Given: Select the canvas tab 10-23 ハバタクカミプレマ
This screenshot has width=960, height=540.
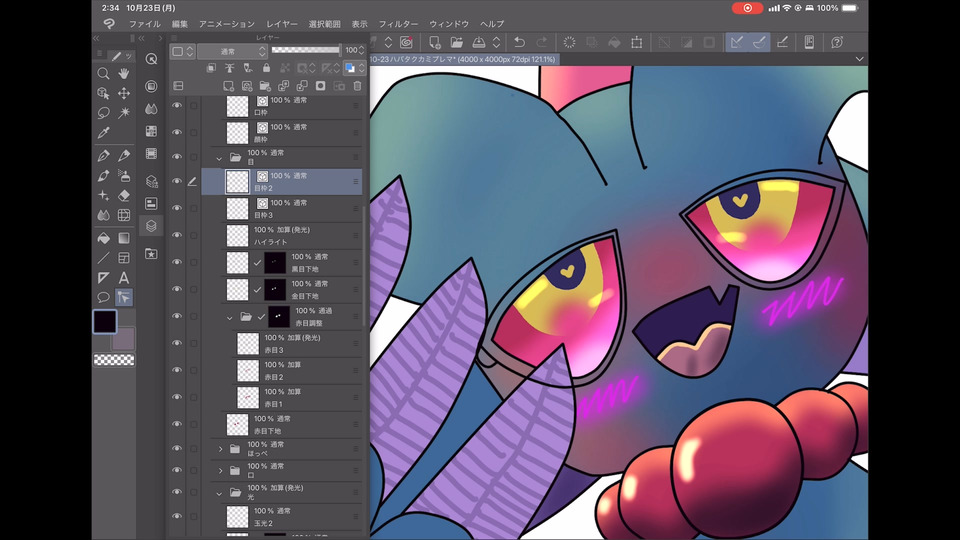Looking at the screenshot, I should [462, 59].
